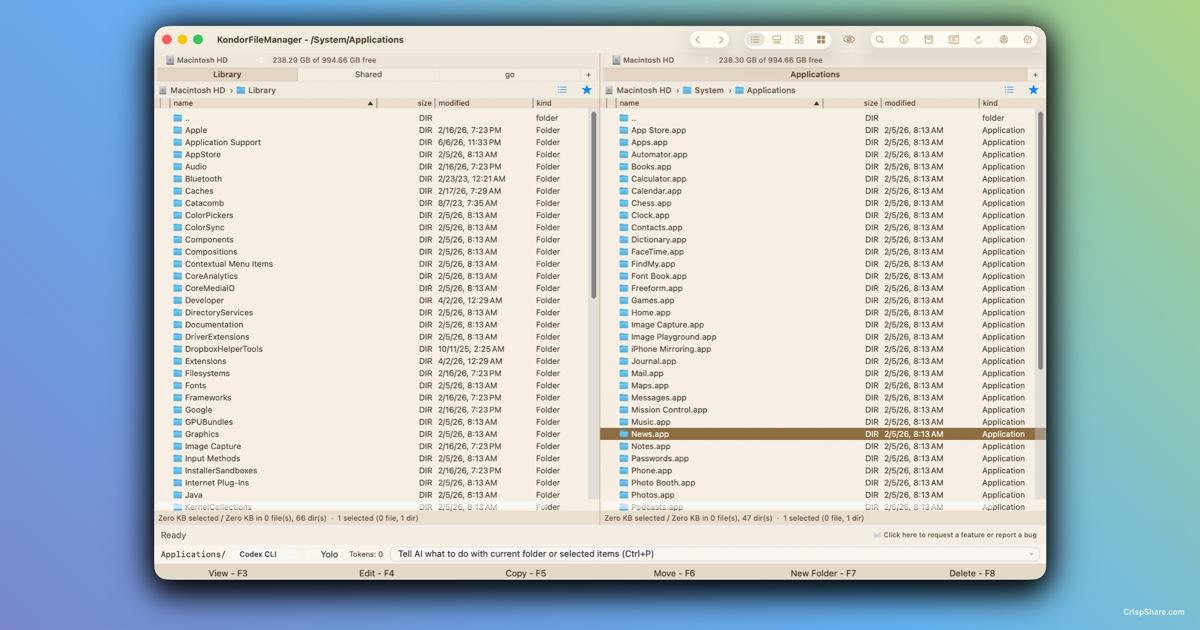Click System in right panel breadcrumb
Viewport: 1200px width, 630px height.
(x=709, y=90)
